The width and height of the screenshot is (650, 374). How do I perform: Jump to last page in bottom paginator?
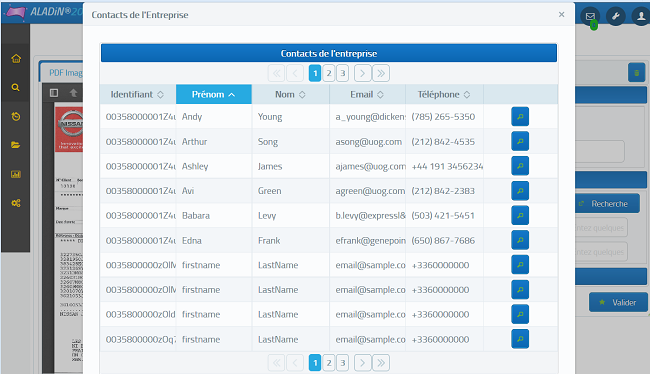pos(381,363)
